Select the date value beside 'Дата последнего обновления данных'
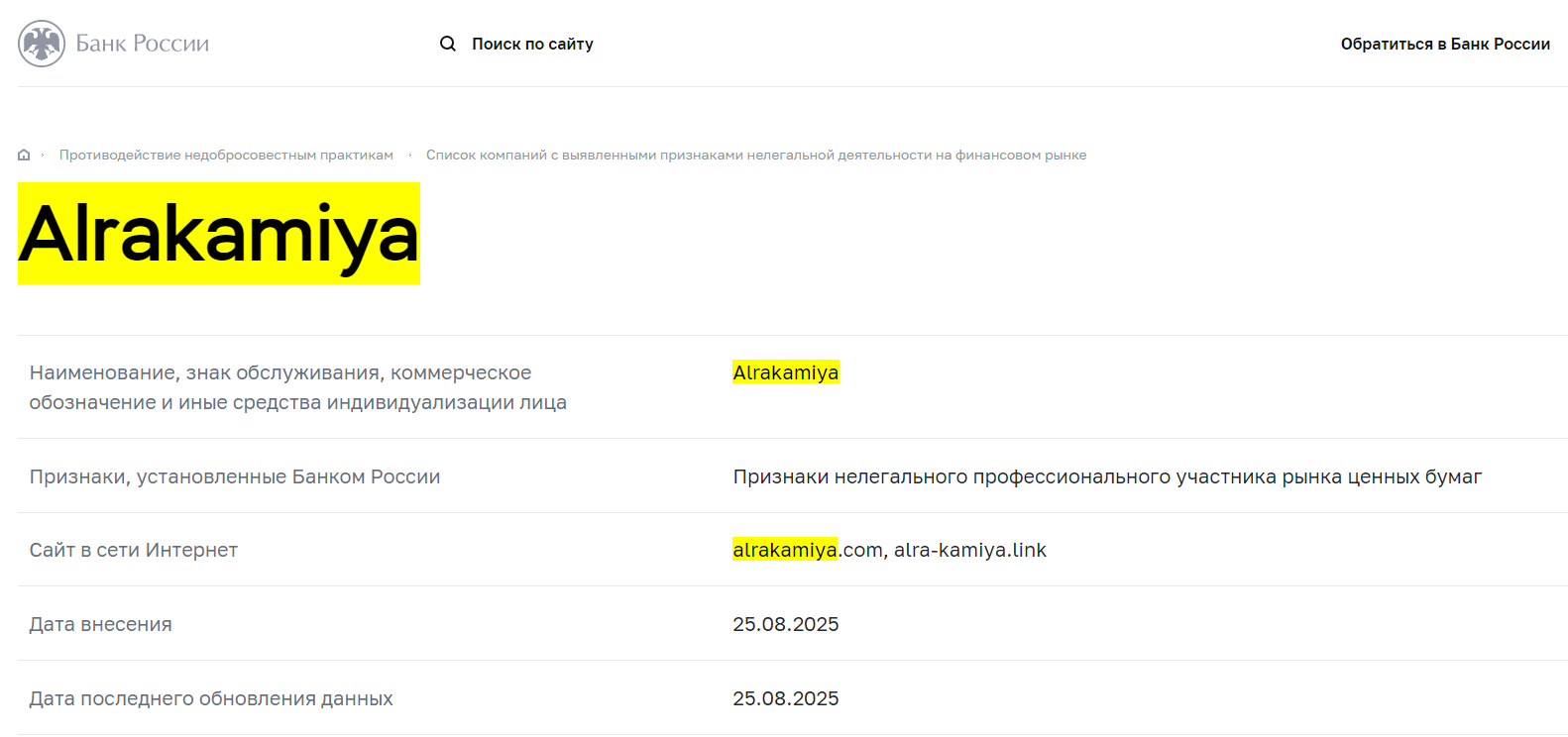This screenshot has width=1568, height=737. [x=786, y=698]
